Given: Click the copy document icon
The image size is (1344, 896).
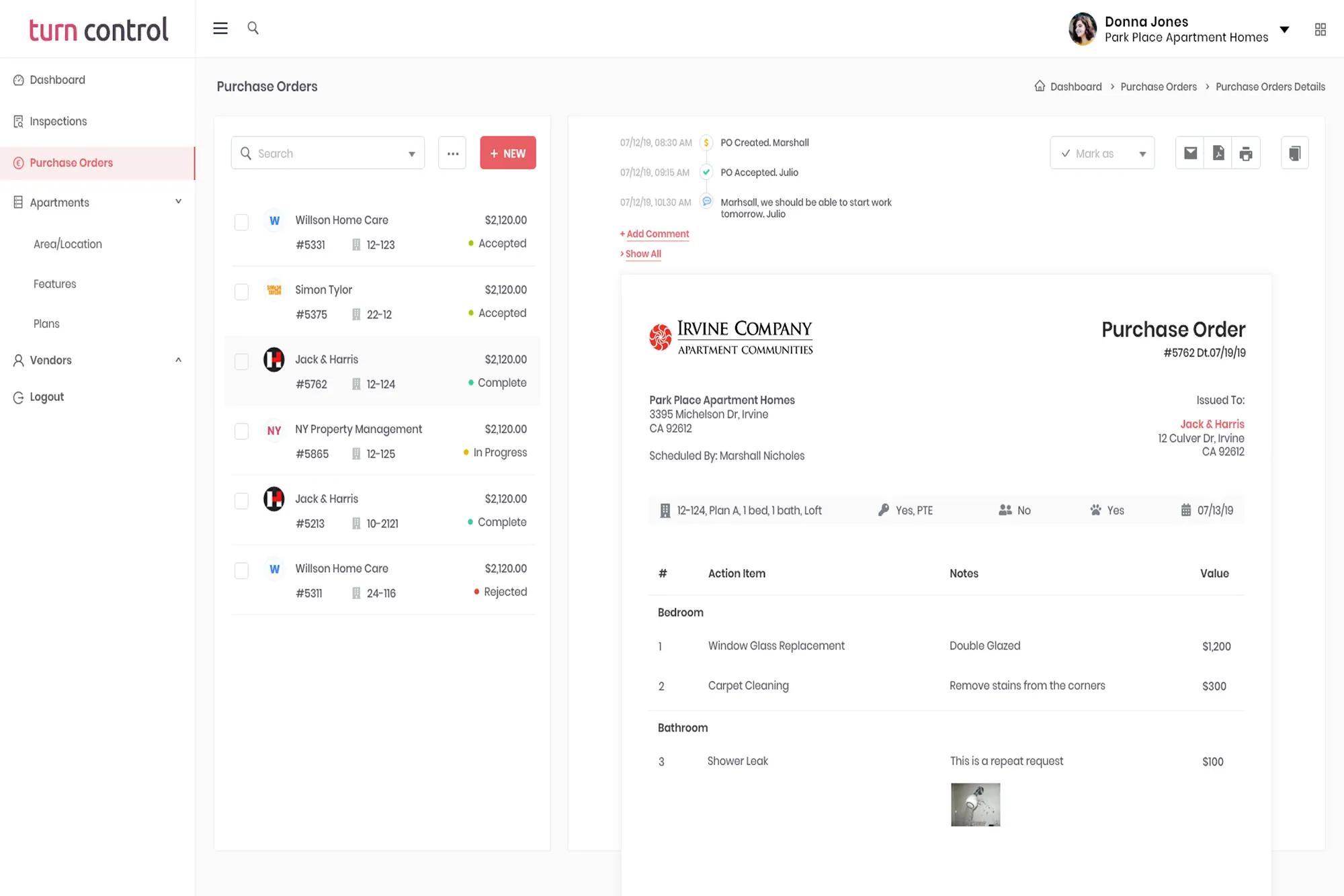Looking at the screenshot, I should [1294, 153].
